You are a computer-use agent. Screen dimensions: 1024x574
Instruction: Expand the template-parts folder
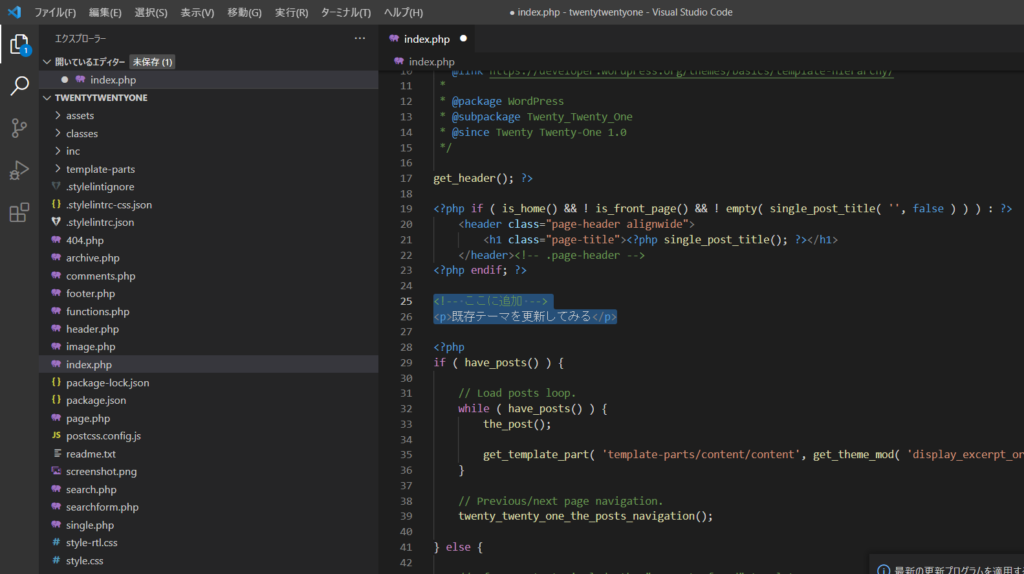pyautogui.click(x=100, y=169)
